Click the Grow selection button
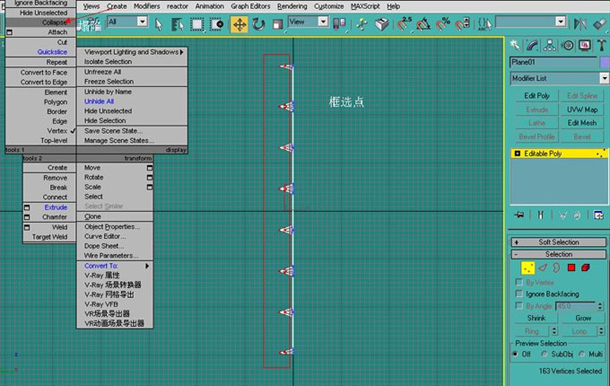The height and width of the screenshot is (386, 610). pos(583,318)
